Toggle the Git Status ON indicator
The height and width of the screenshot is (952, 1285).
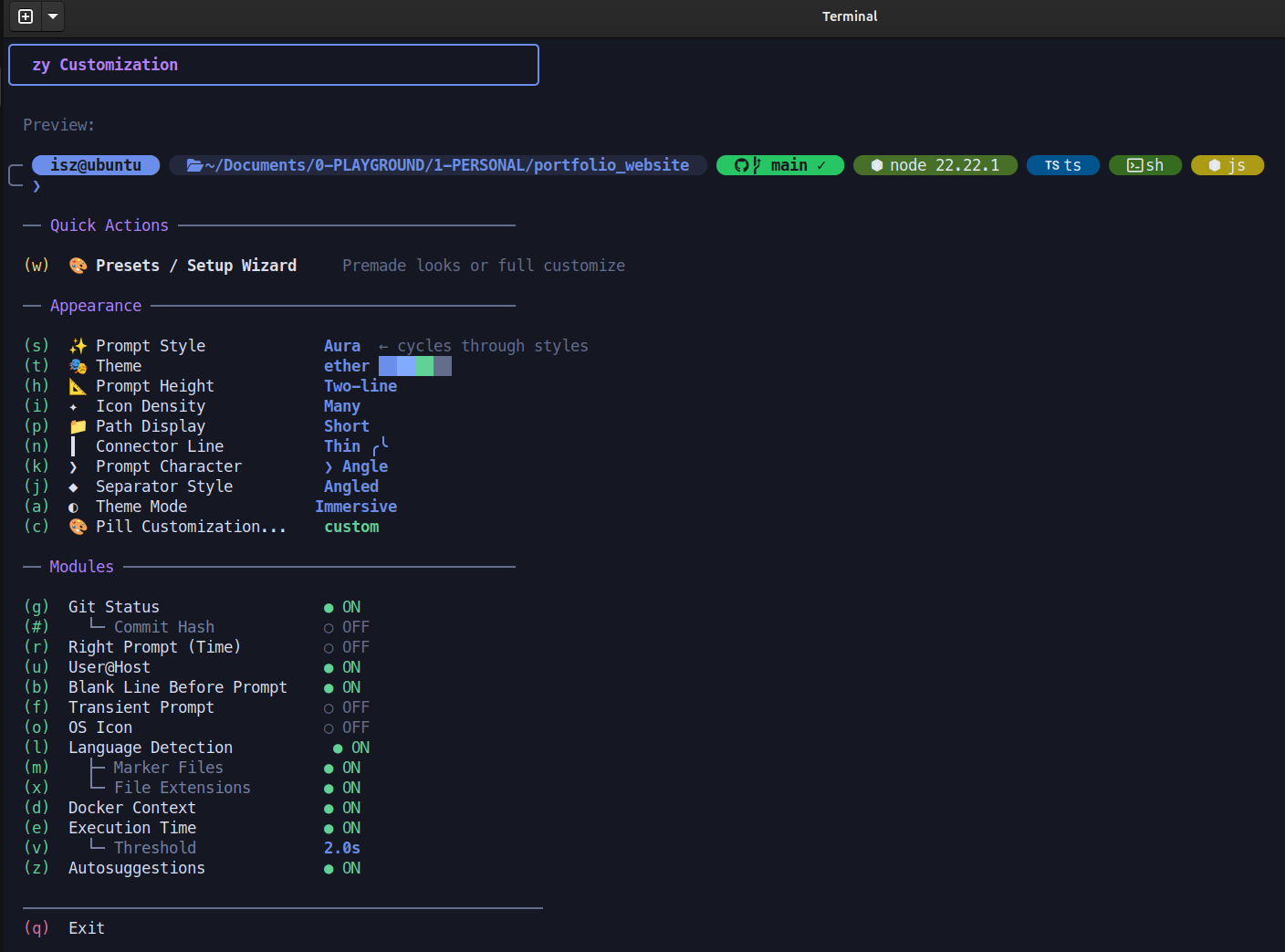point(342,607)
